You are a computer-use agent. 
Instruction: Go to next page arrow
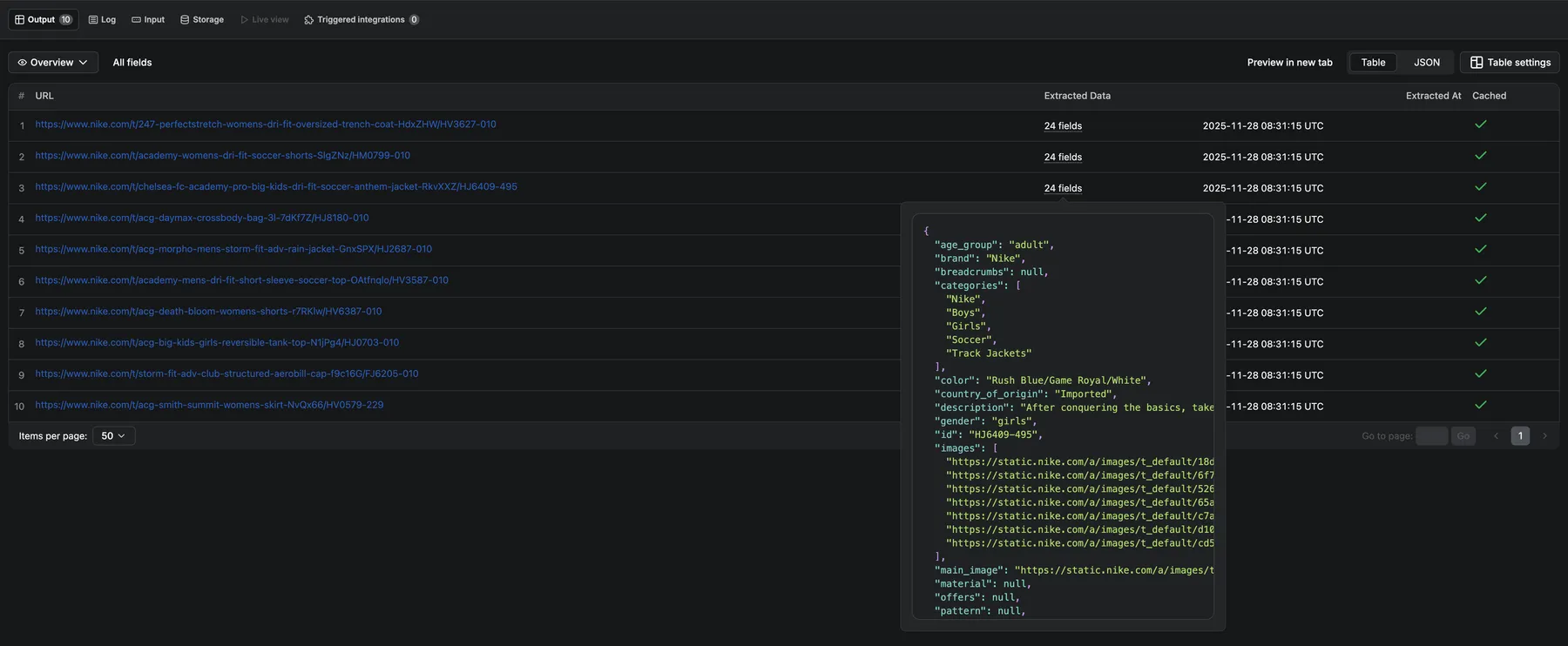tap(1544, 436)
